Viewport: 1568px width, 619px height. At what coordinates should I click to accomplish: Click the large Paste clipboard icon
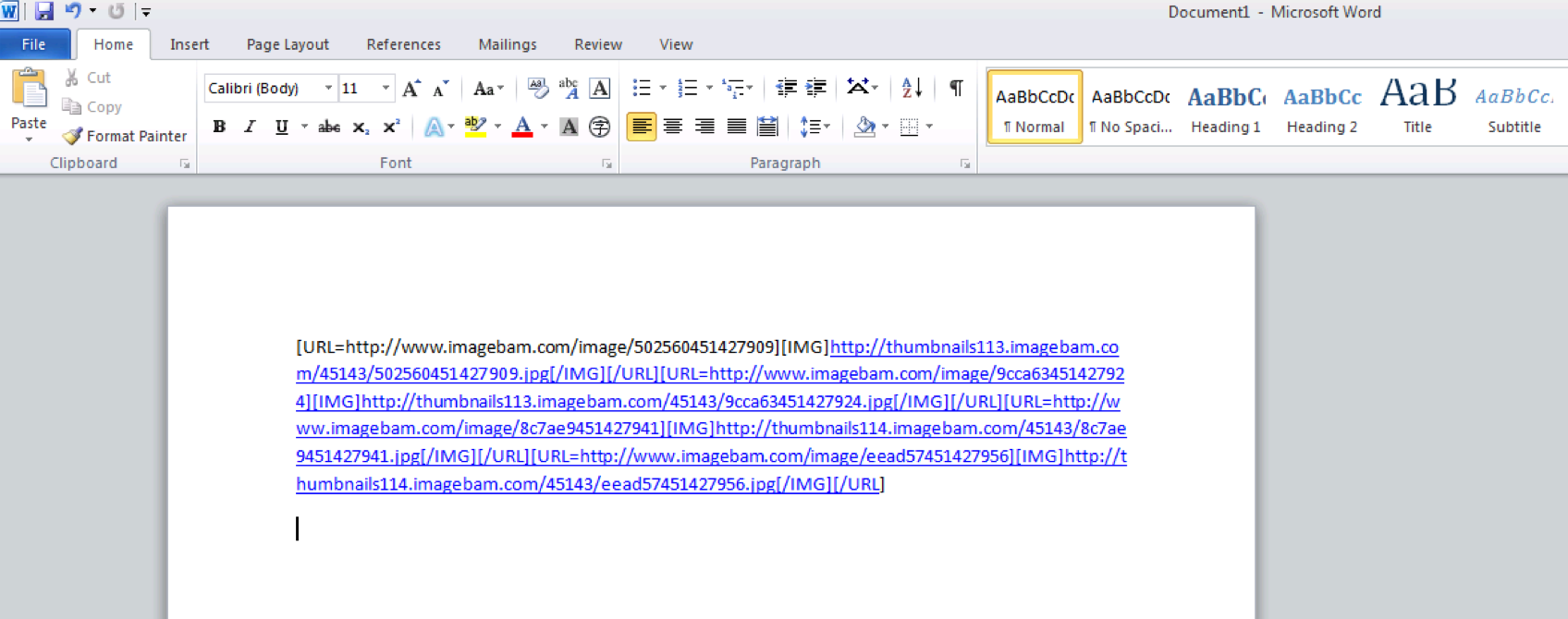click(29, 90)
